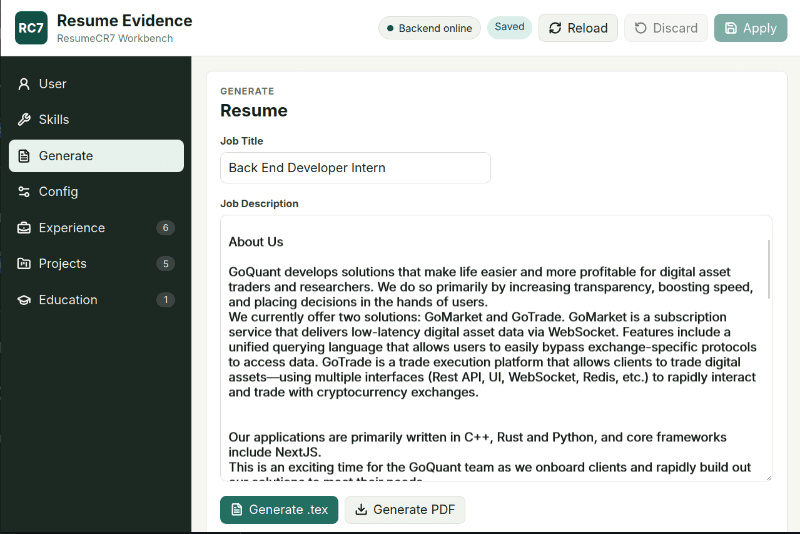
Task: Click the Generate document icon in sidebar
Action: (x=23, y=156)
